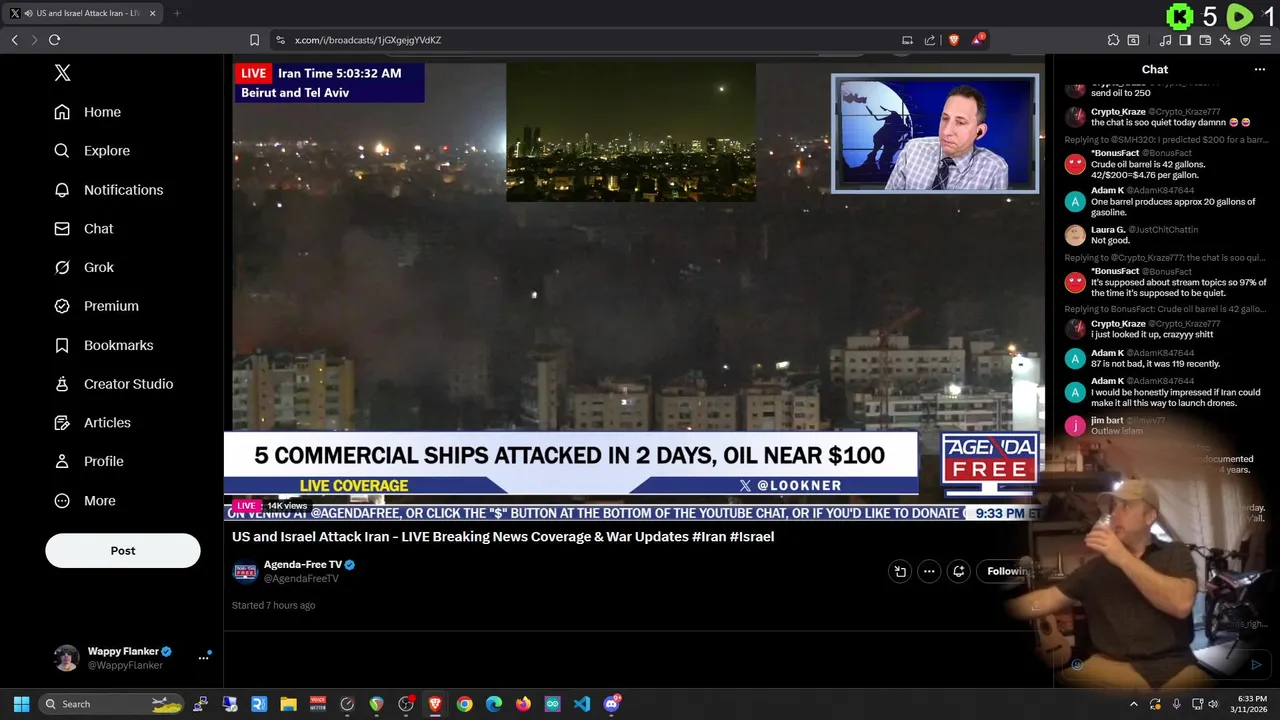1280x720 pixels.
Task: Go back using browser back arrow
Action: pos(14,40)
